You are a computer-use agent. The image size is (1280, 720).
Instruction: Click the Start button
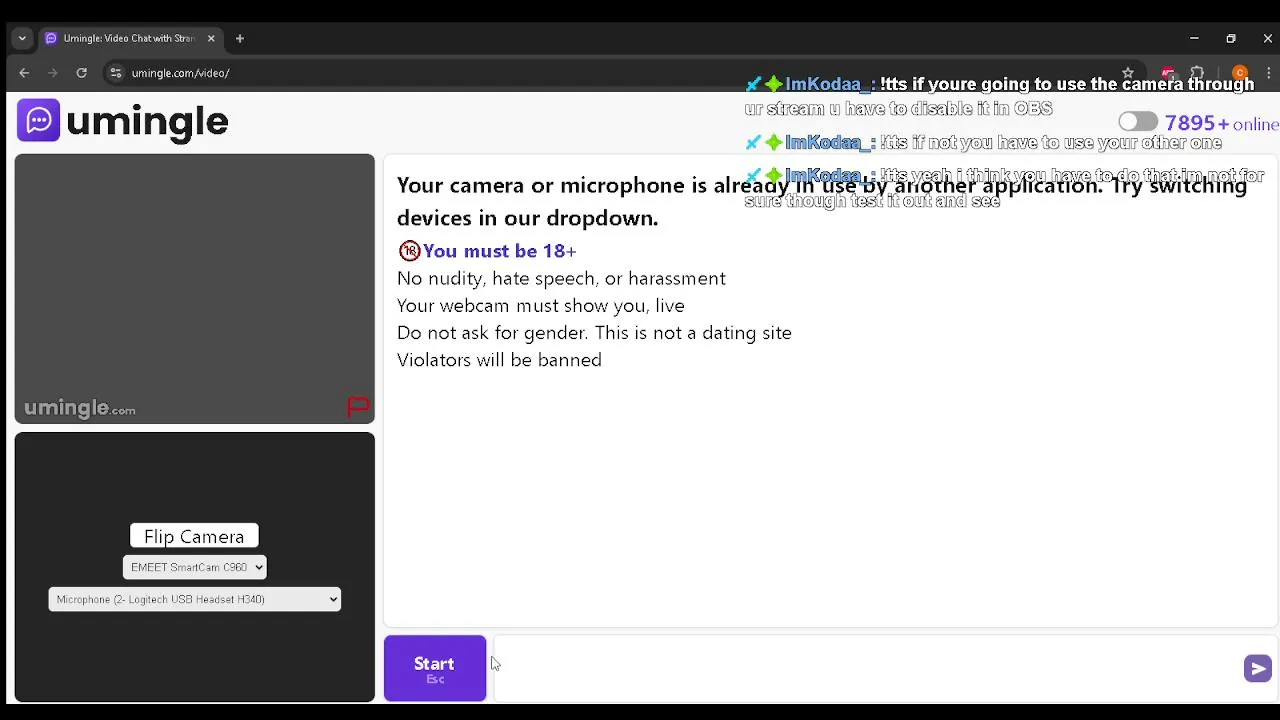pyautogui.click(x=435, y=669)
